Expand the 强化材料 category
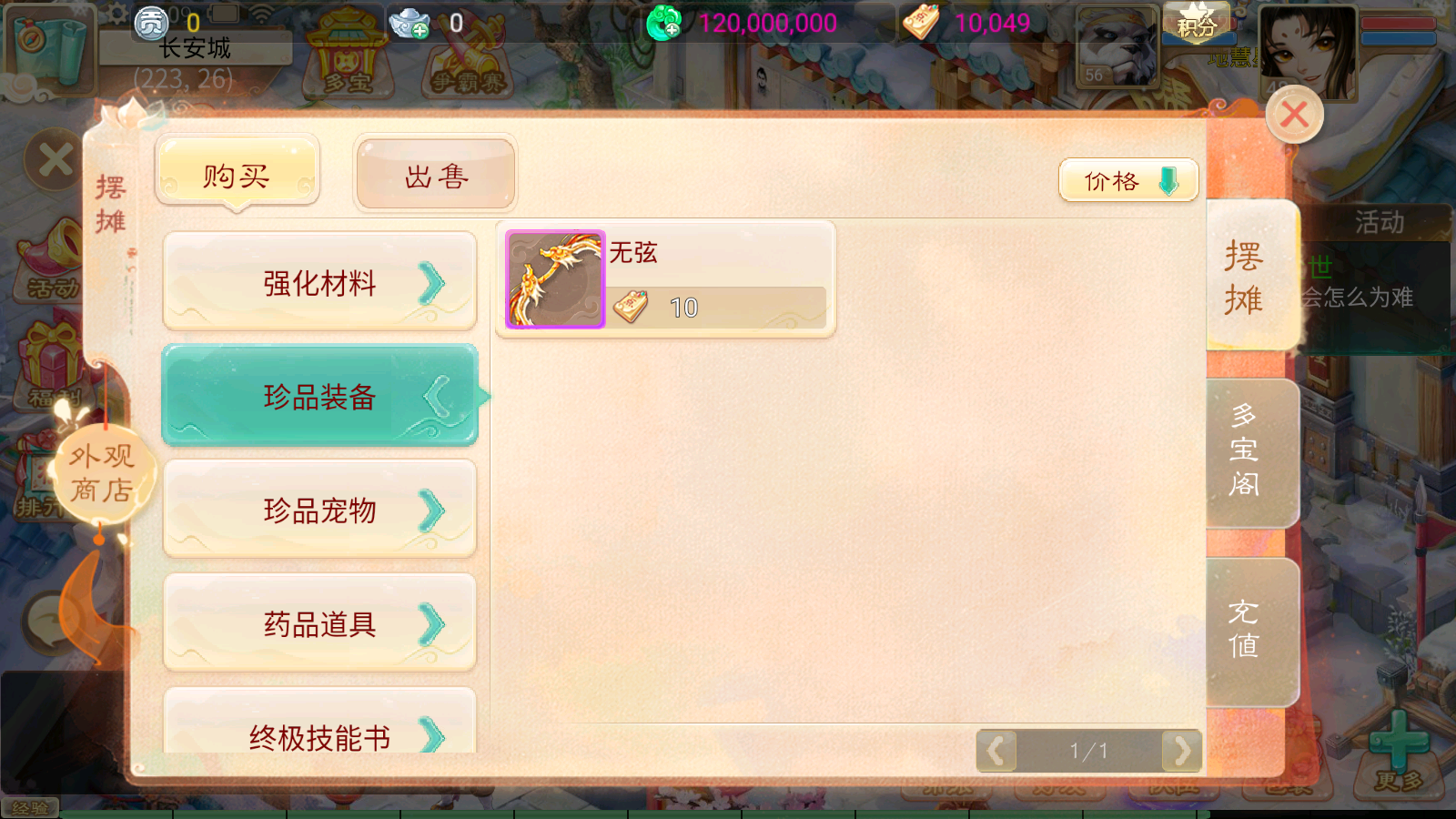 (319, 282)
